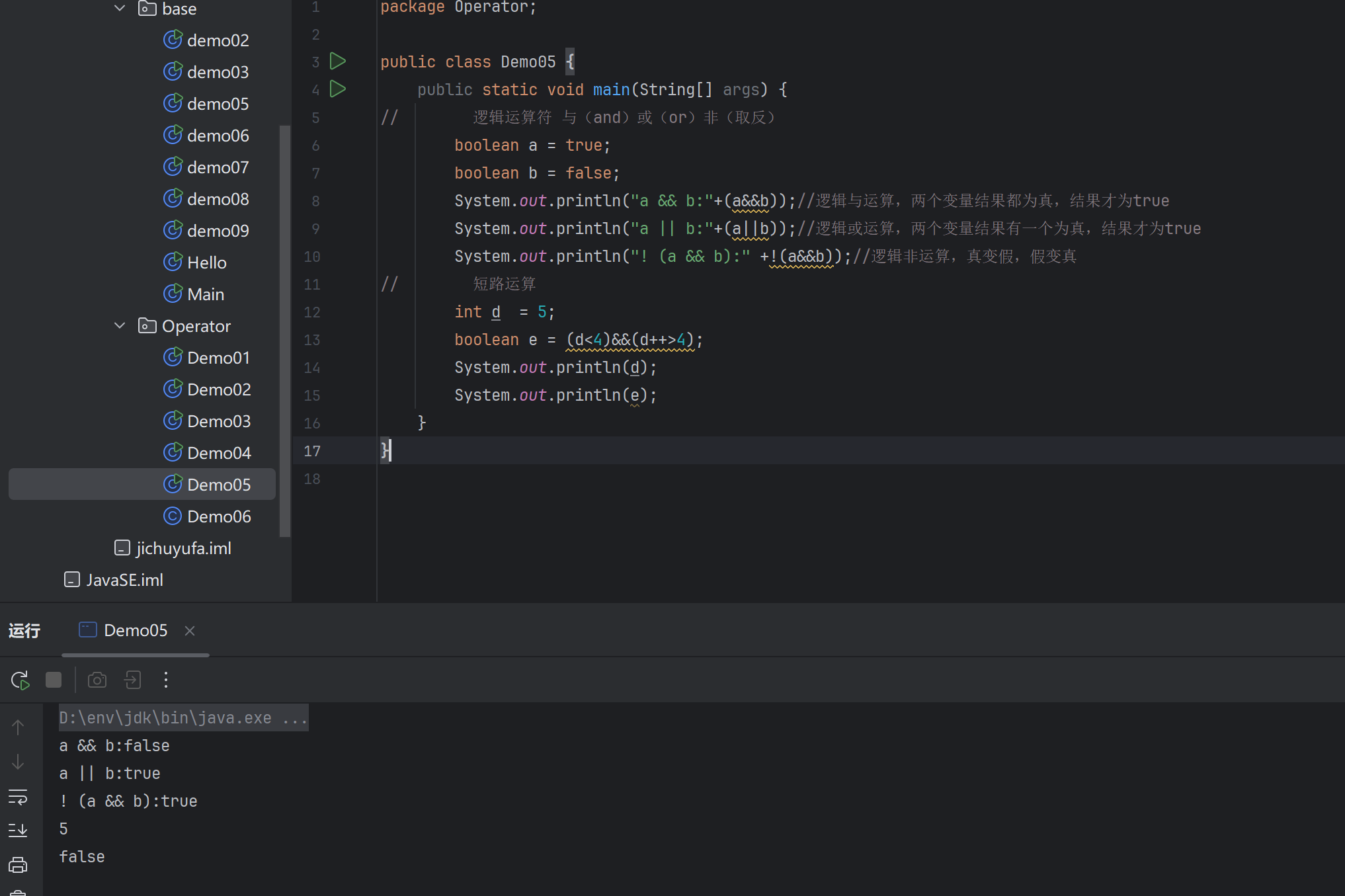This screenshot has width=1345, height=896.
Task: Toggle scroll to end of console
Action: pyautogui.click(x=18, y=831)
